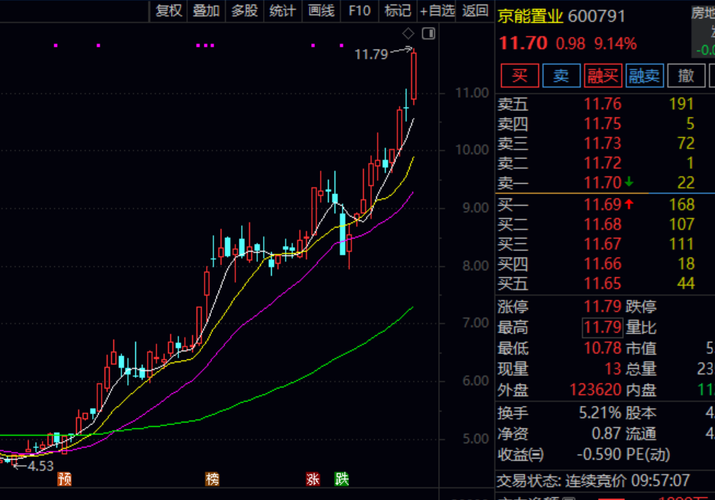Screen dimensions: 715x500
Task: Click 买四 price 11.66
Action: point(603,263)
